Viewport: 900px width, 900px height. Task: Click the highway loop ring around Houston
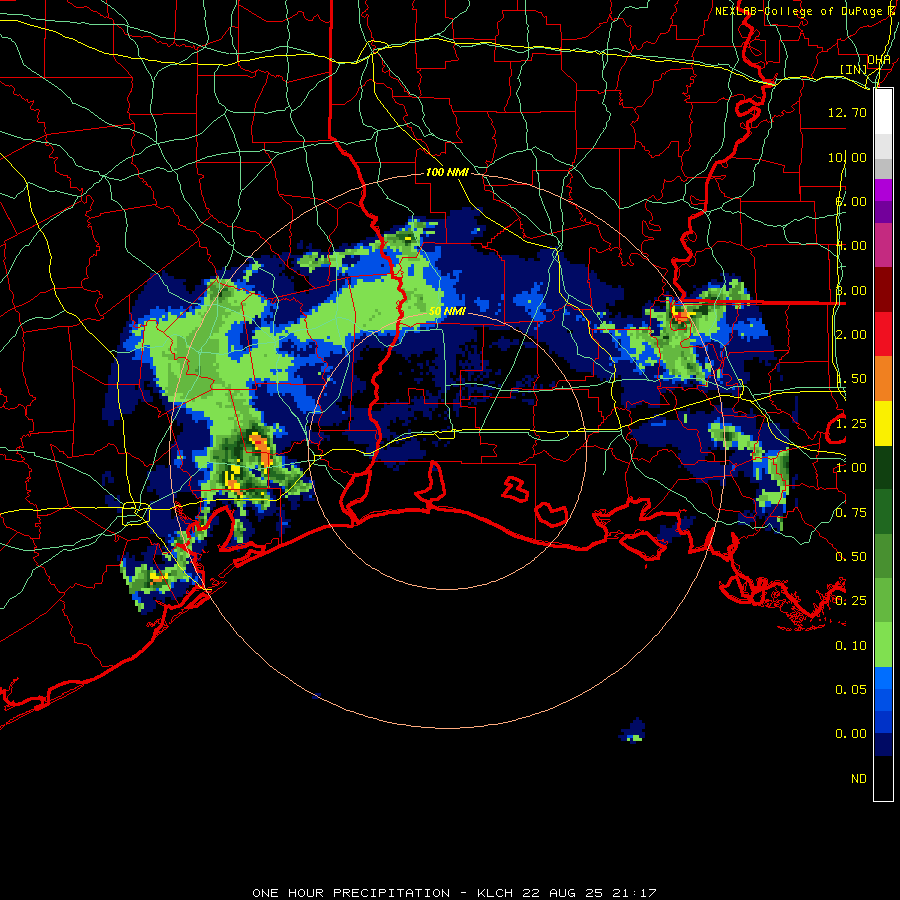pyautogui.click(x=136, y=513)
